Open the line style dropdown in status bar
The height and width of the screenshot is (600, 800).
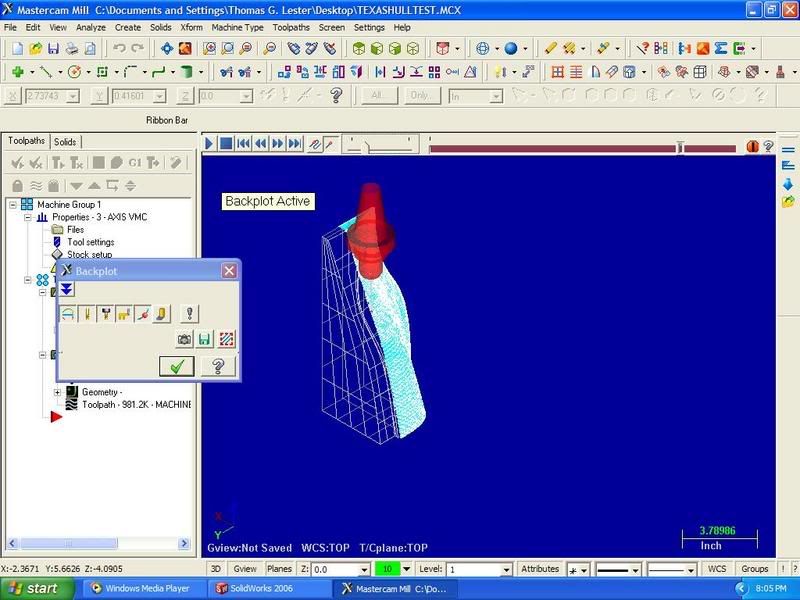[x=635, y=570]
